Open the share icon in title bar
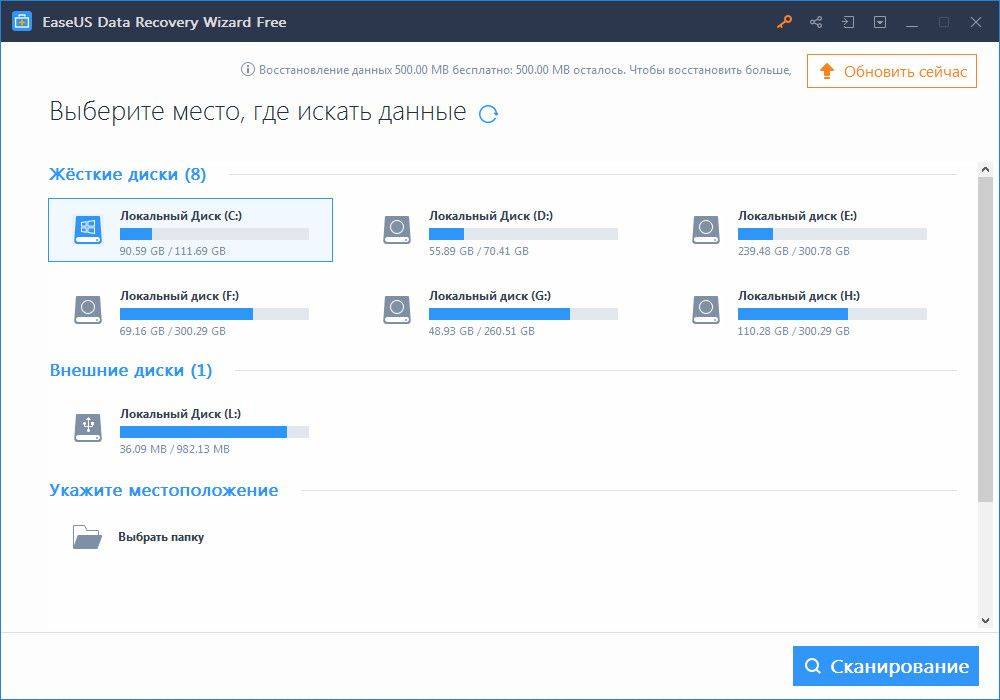This screenshot has height=700, width=1000. 816,22
